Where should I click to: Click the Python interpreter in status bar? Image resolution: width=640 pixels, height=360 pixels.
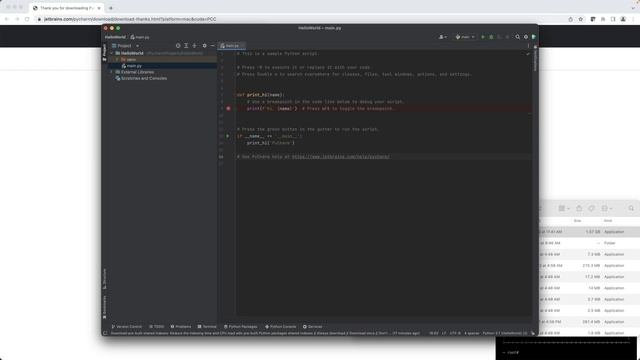[504, 333]
